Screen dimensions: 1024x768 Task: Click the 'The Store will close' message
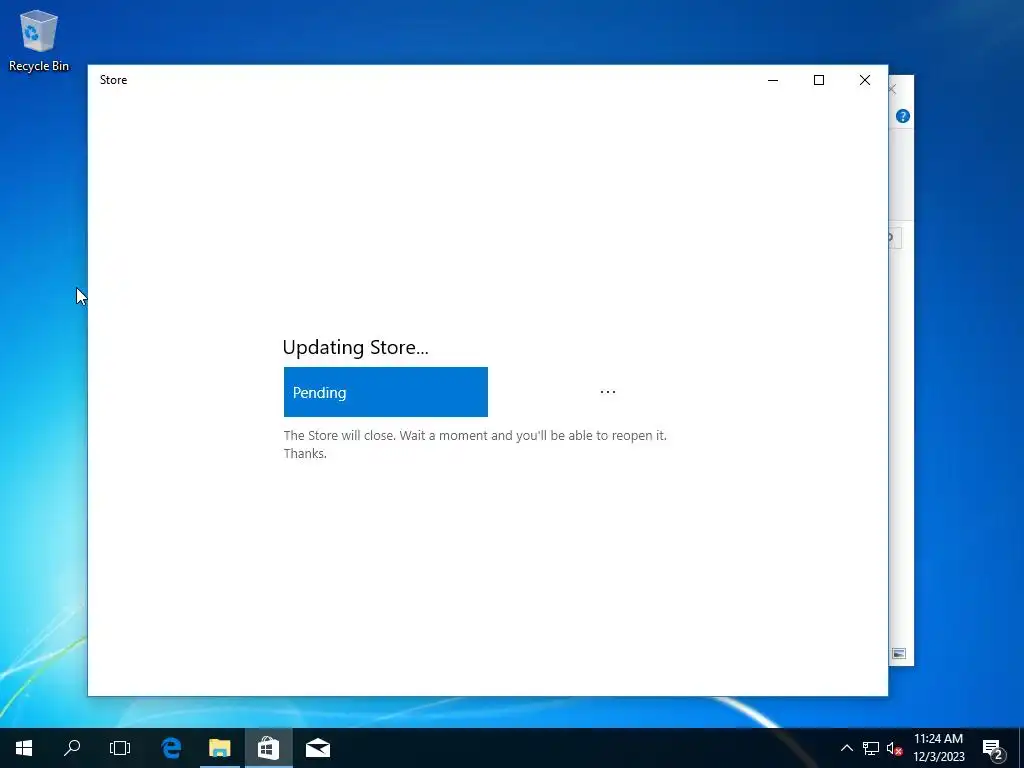(475, 444)
